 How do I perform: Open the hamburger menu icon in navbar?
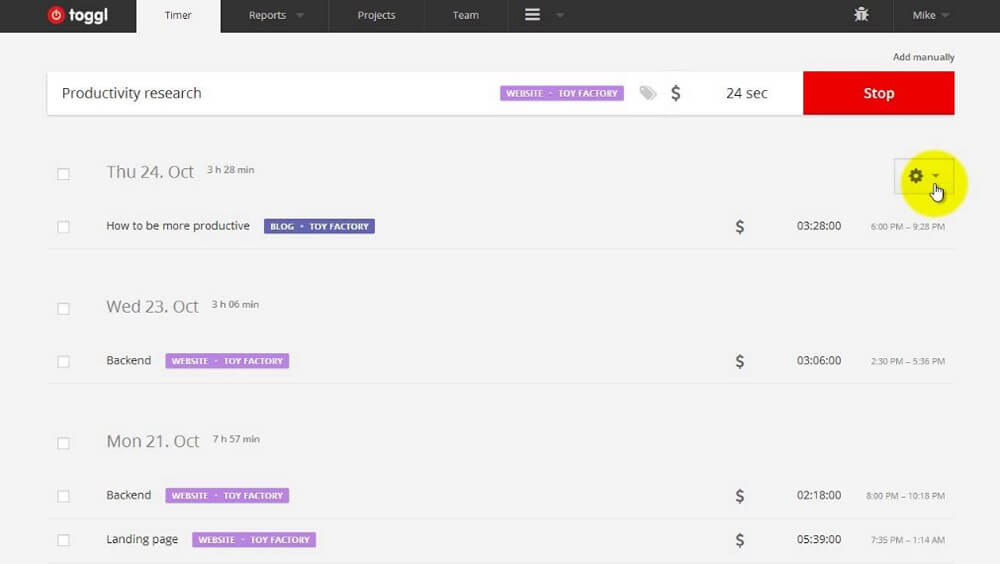click(533, 15)
